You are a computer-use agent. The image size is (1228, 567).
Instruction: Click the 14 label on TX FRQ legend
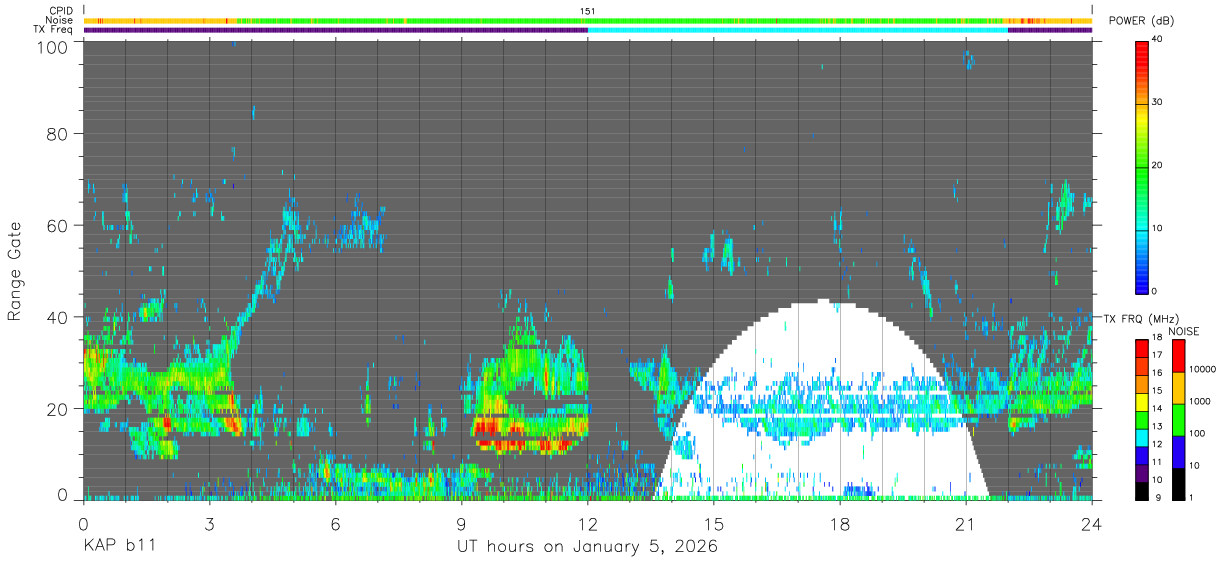1157,409
